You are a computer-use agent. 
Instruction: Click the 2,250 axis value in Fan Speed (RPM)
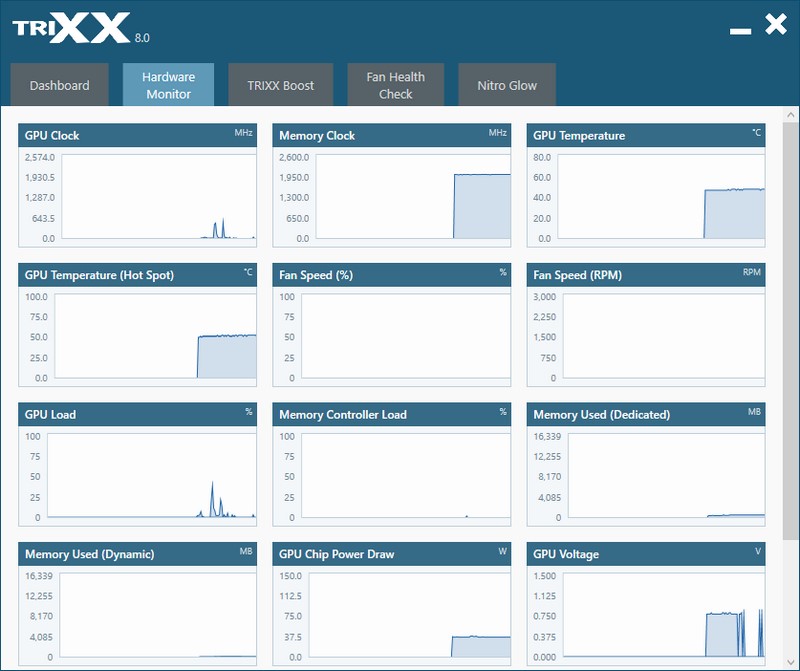pyautogui.click(x=544, y=317)
